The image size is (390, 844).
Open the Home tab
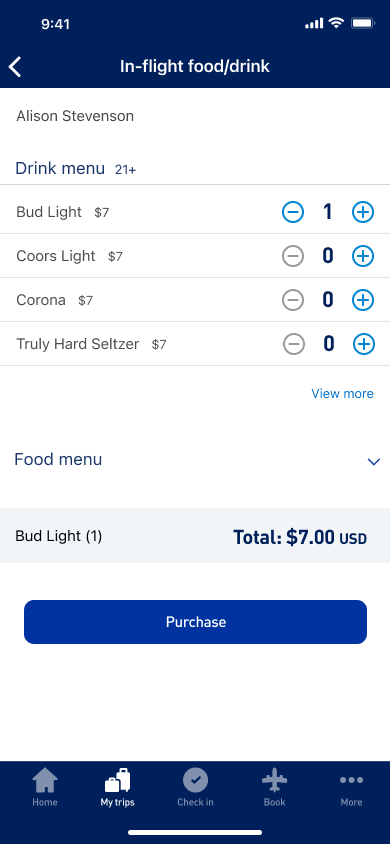(x=45, y=787)
